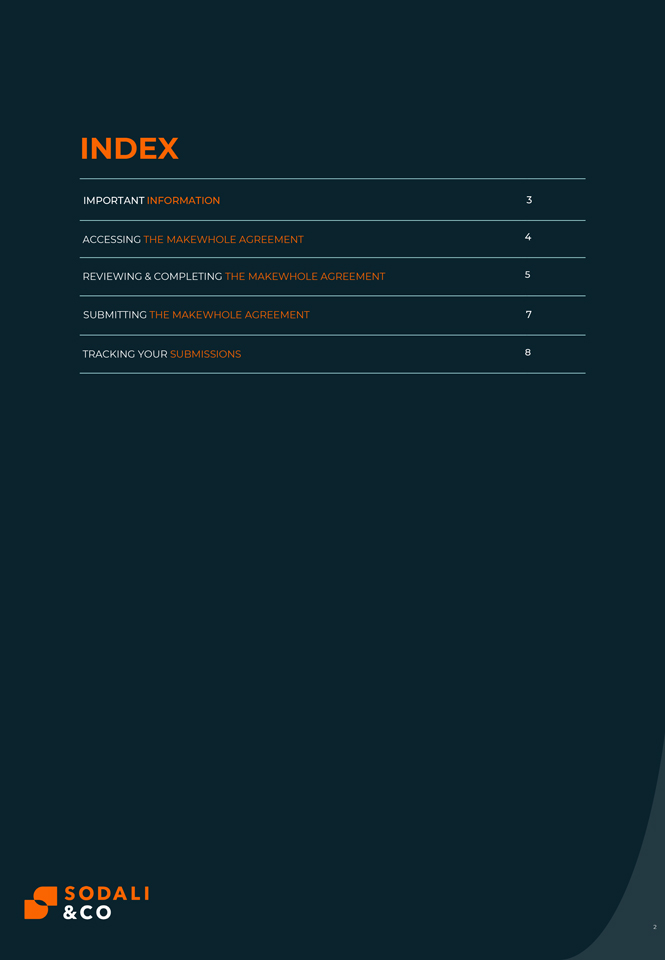665x960 pixels.
Task: Click the word ACCESSING in the index
Action: (x=111, y=239)
